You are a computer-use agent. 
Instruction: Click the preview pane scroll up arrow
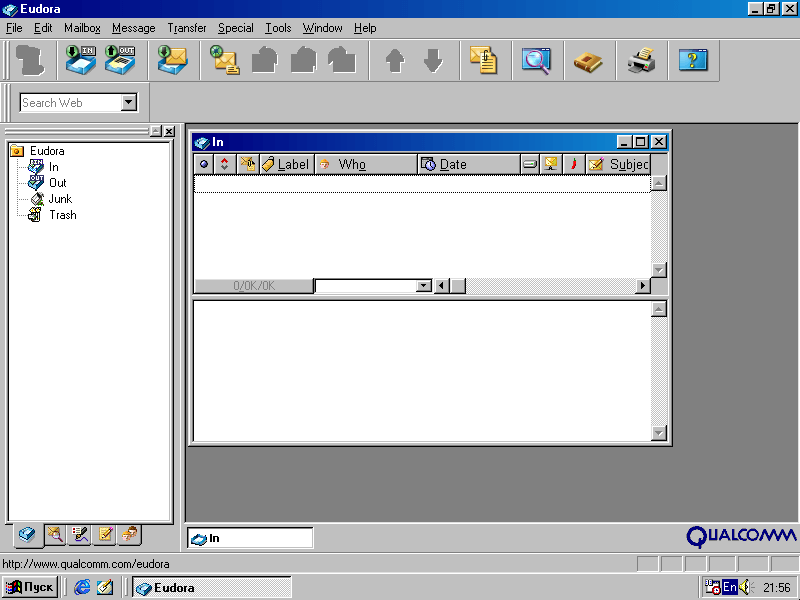coord(659,309)
